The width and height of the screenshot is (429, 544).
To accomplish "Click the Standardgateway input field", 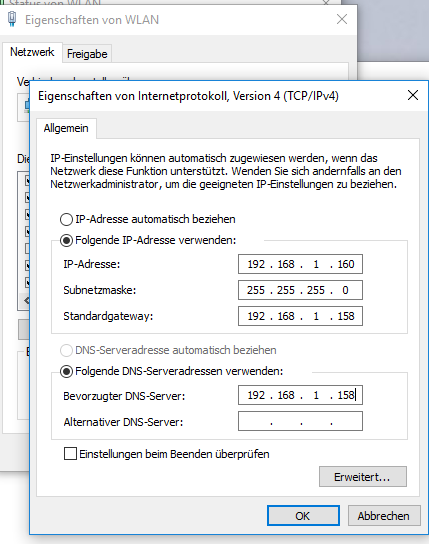I will point(300,316).
